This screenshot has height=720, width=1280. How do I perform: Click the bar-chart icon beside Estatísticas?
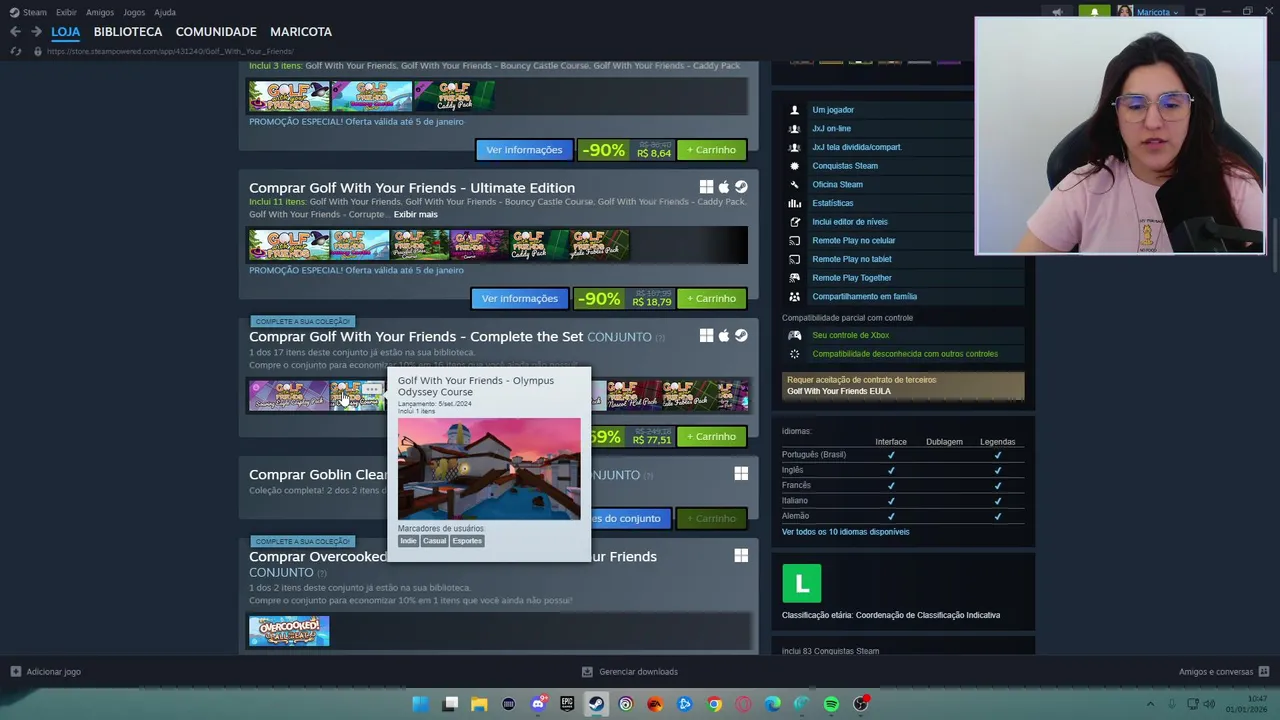[795, 203]
